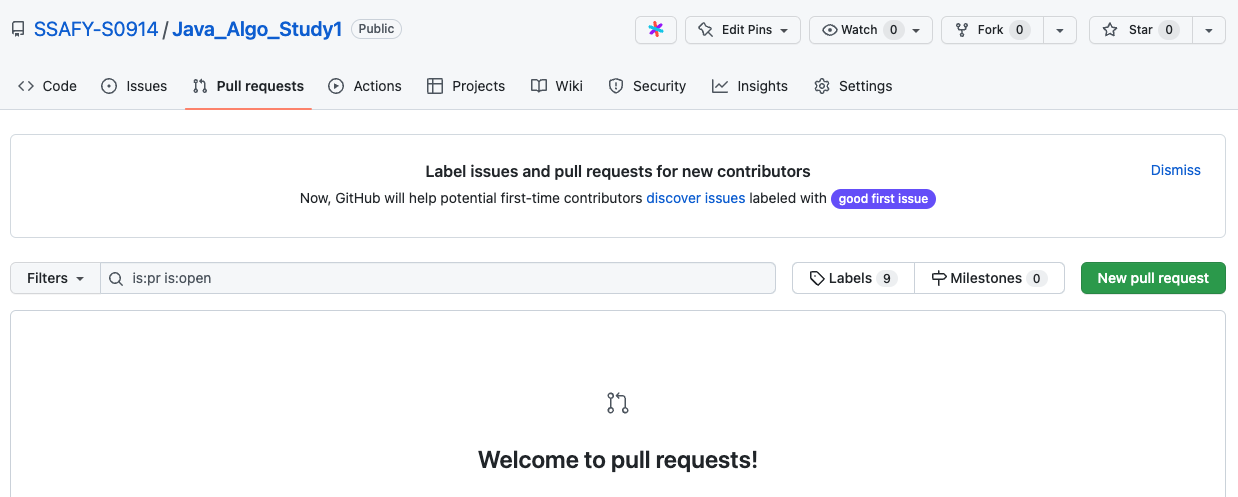Click the search magnifier icon
This screenshot has height=497, width=1238.
point(116,278)
